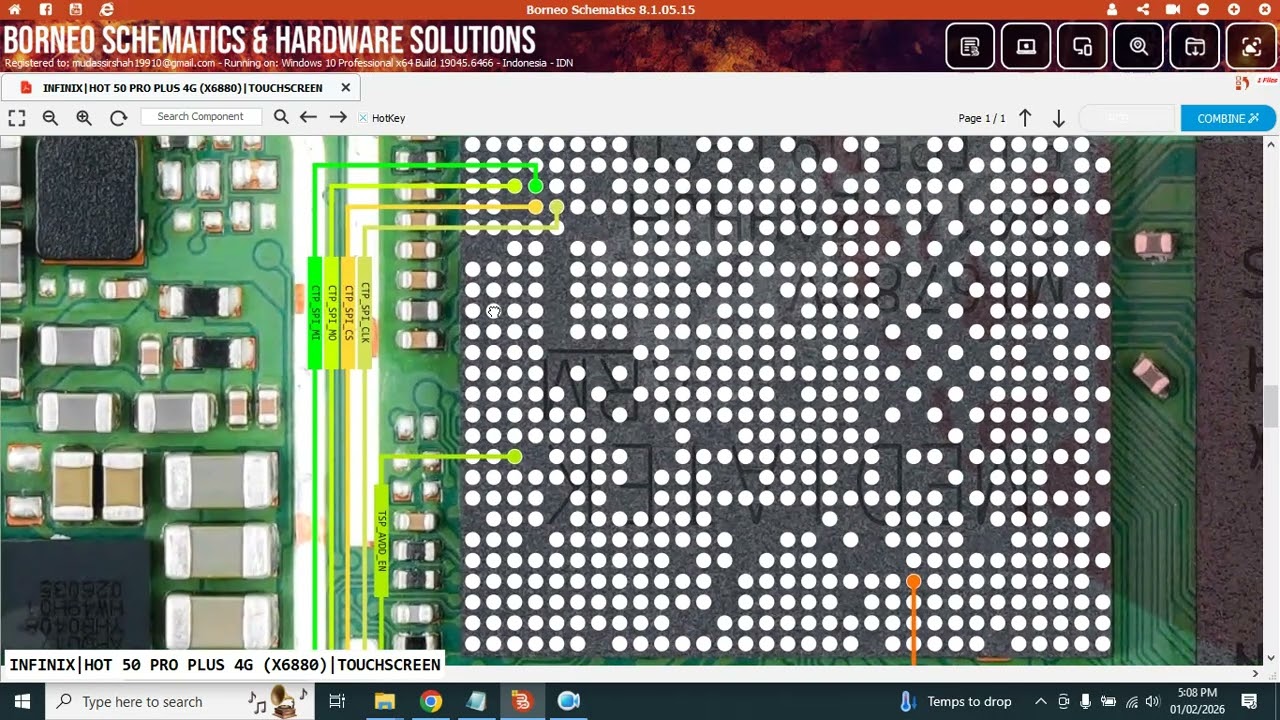Go to next page with down arrow

pyautogui.click(x=1059, y=118)
